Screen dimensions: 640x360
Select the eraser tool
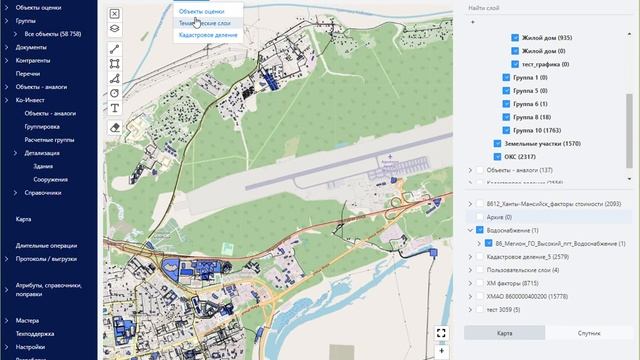click(115, 128)
